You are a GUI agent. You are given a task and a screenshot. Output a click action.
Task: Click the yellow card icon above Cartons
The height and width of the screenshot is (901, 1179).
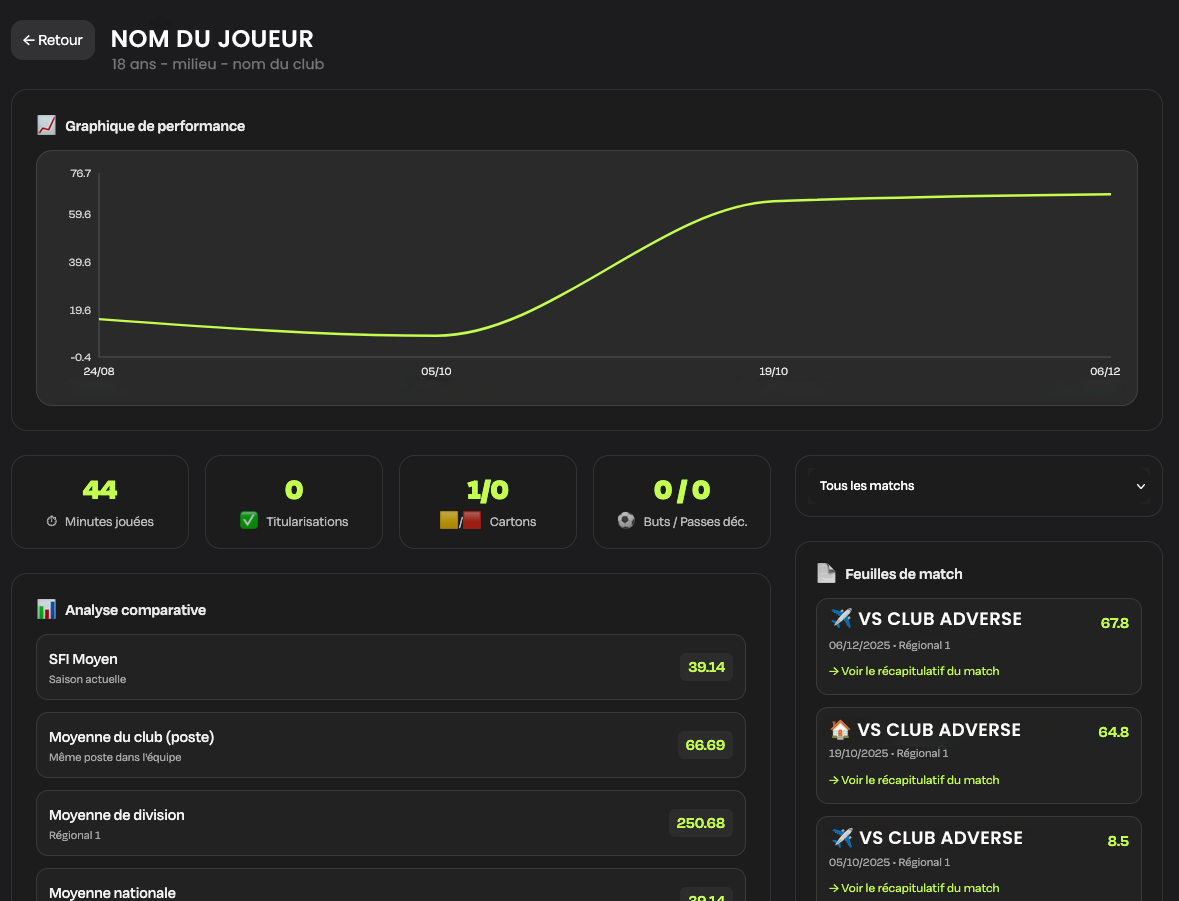point(448,521)
